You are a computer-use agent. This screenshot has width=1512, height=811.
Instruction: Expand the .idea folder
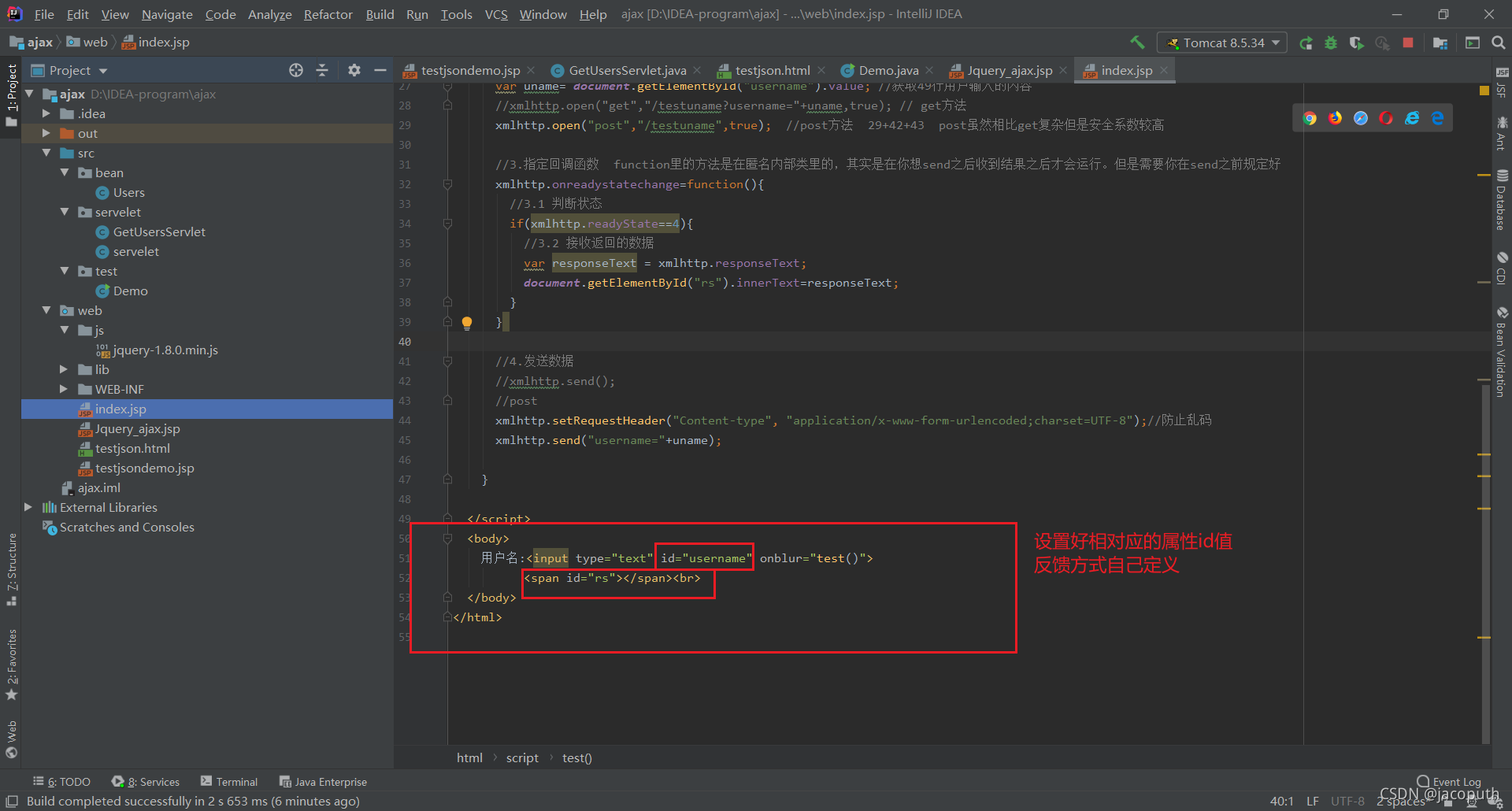click(46, 113)
